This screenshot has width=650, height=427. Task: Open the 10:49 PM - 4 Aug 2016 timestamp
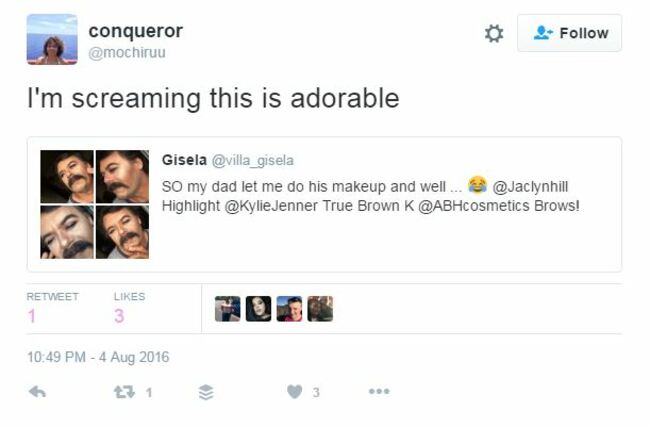pos(98,357)
